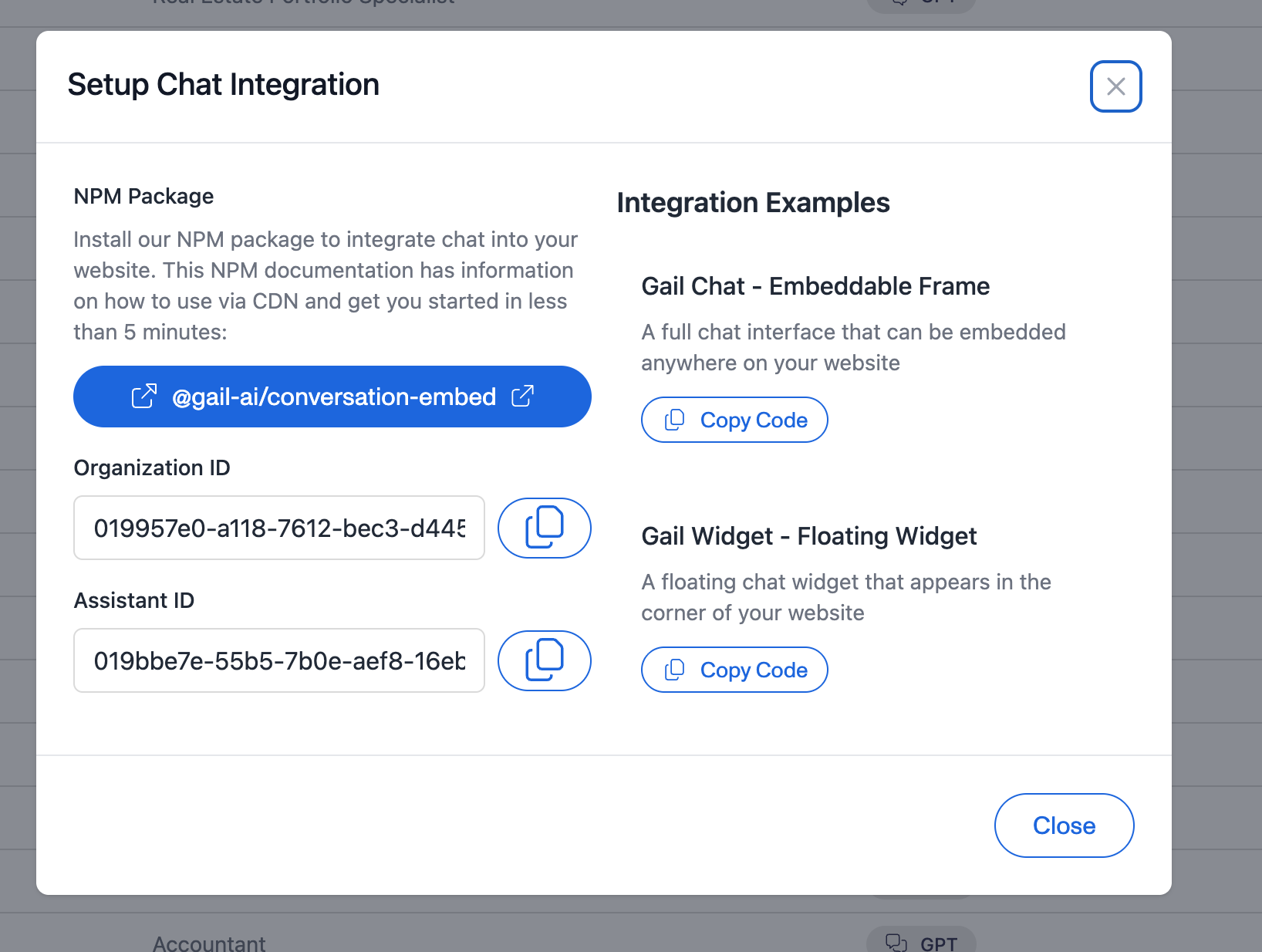This screenshot has height=952, width=1262.
Task: Select the Organization ID input field
Action: pos(278,528)
